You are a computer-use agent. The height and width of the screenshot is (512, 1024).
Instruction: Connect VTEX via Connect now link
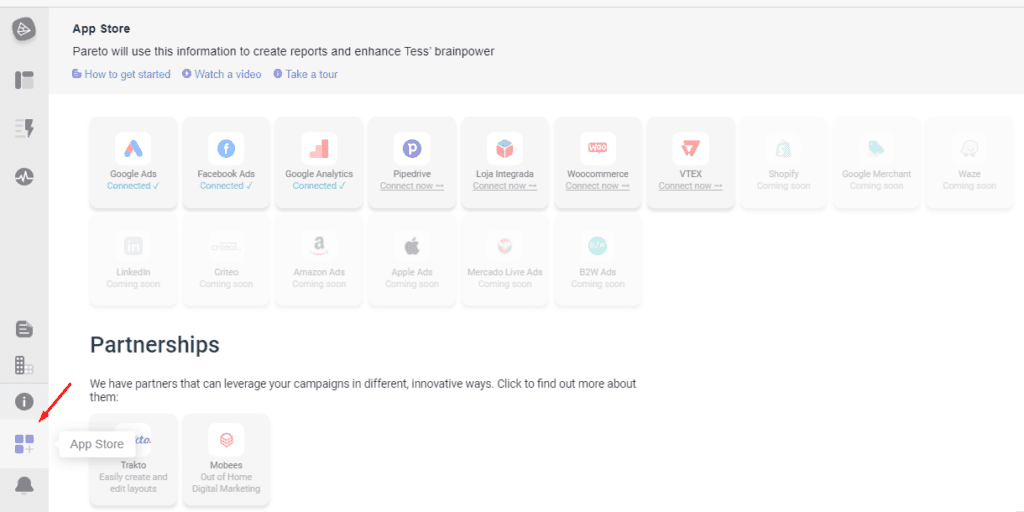point(690,186)
